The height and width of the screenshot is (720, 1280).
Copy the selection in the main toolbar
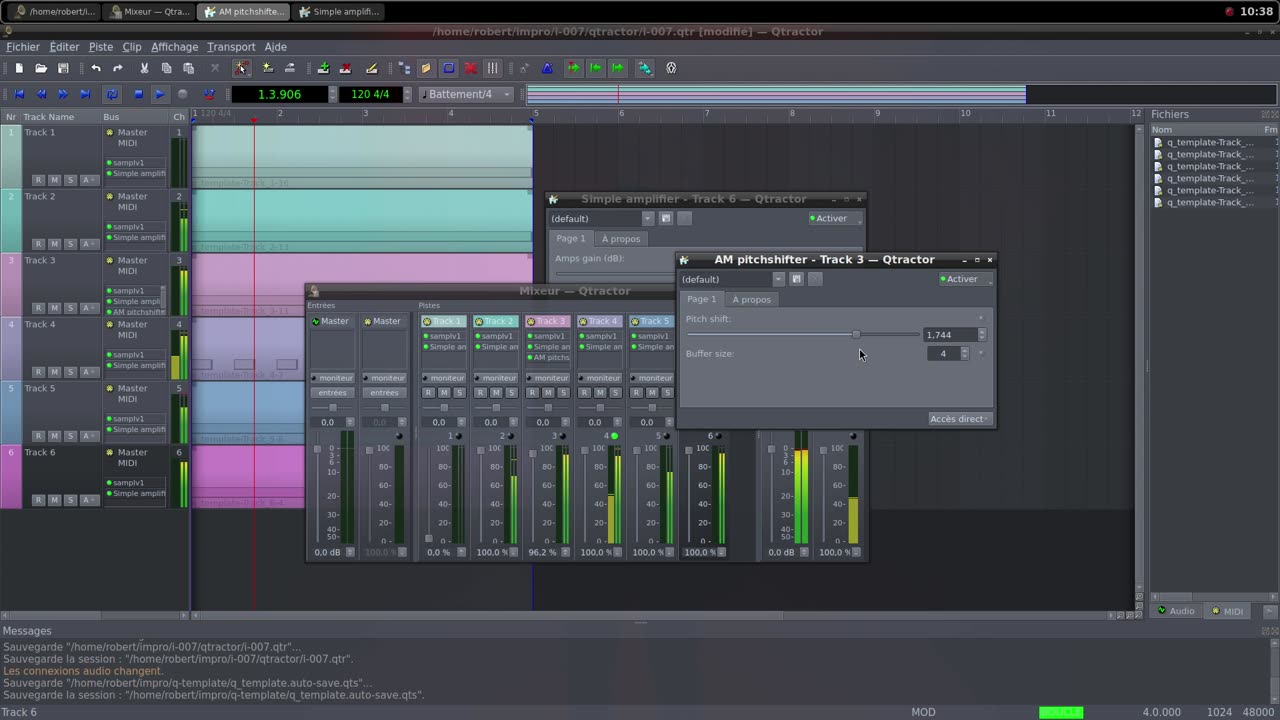[x=166, y=68]
